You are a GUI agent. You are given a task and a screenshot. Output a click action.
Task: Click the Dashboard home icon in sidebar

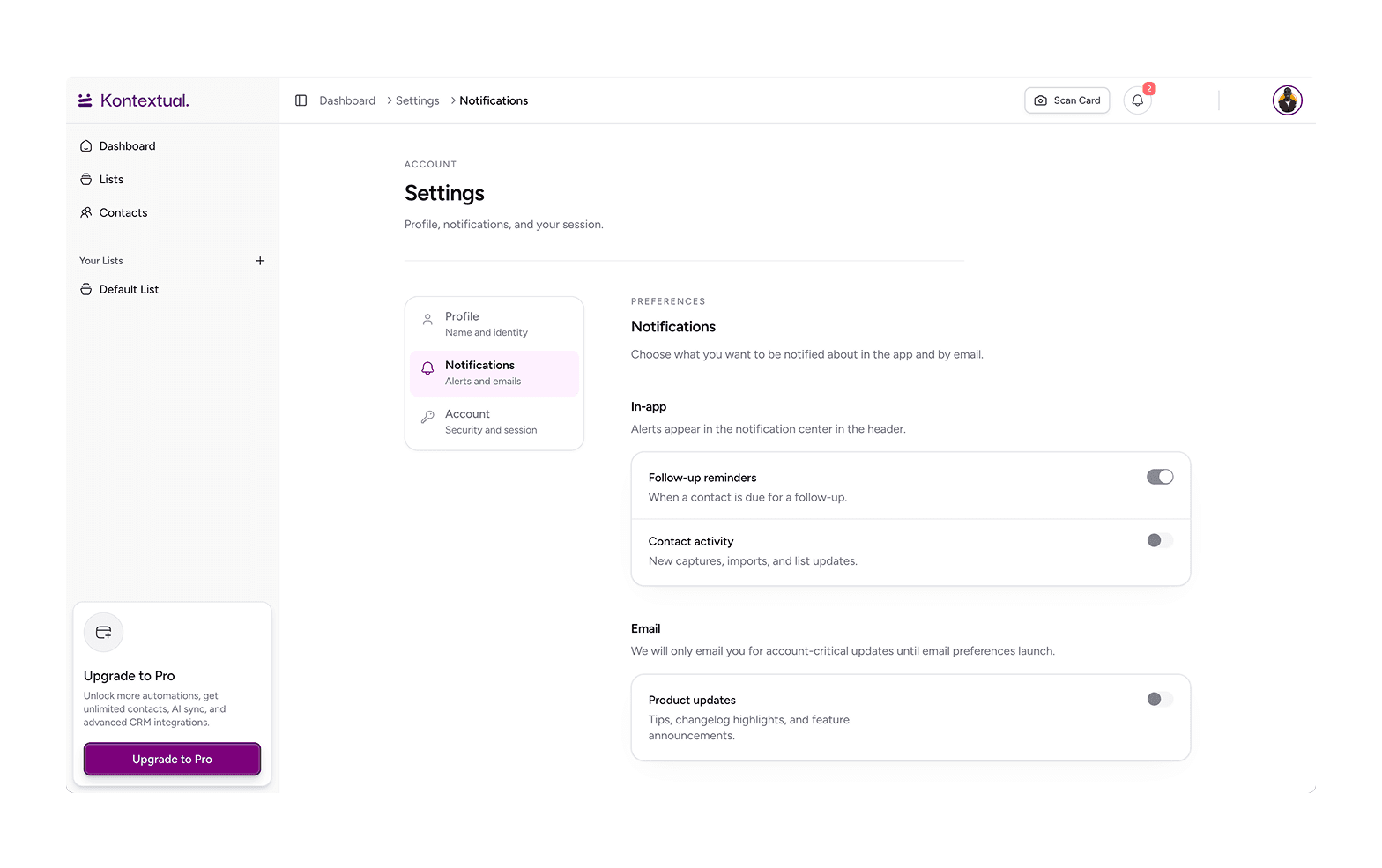(x=85, y=146)
